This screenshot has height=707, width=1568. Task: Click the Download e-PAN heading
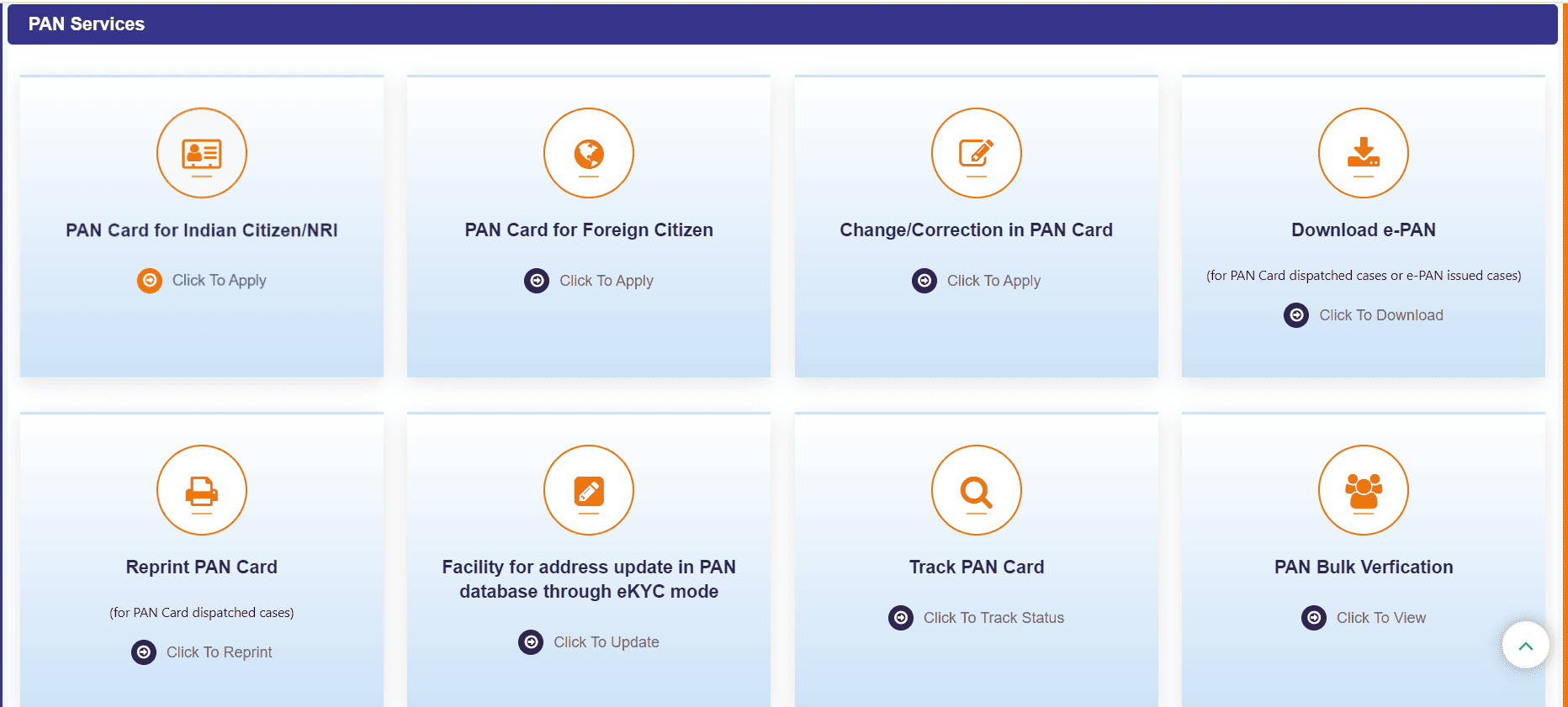(x=1363, y=230)
